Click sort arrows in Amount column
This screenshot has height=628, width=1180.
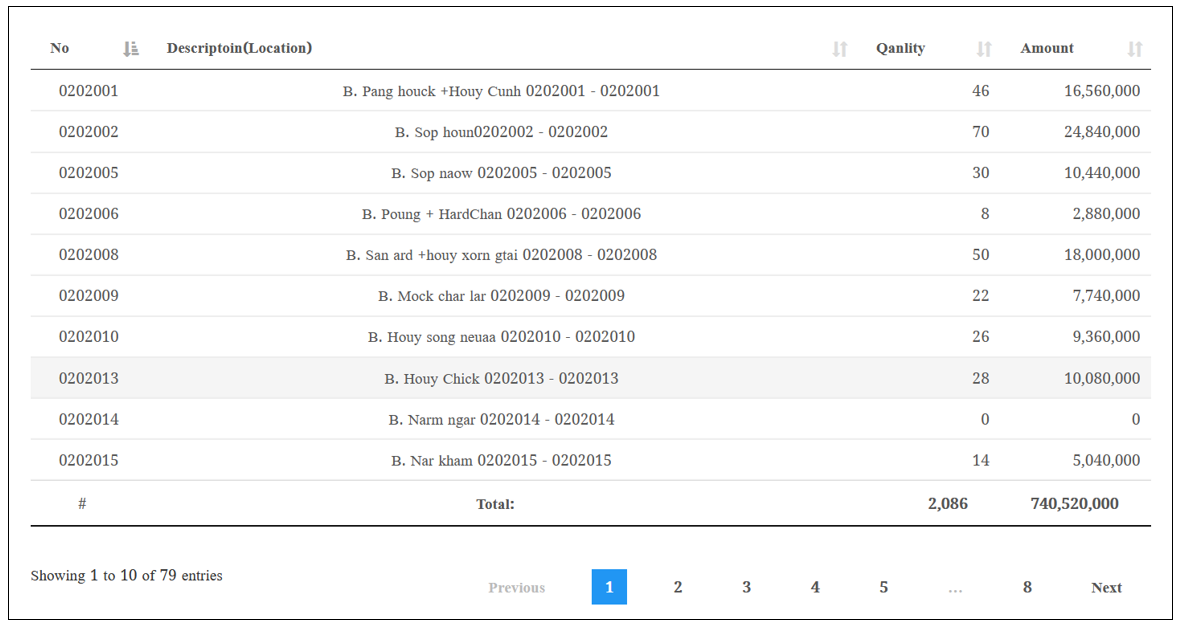click(1135, 49)
